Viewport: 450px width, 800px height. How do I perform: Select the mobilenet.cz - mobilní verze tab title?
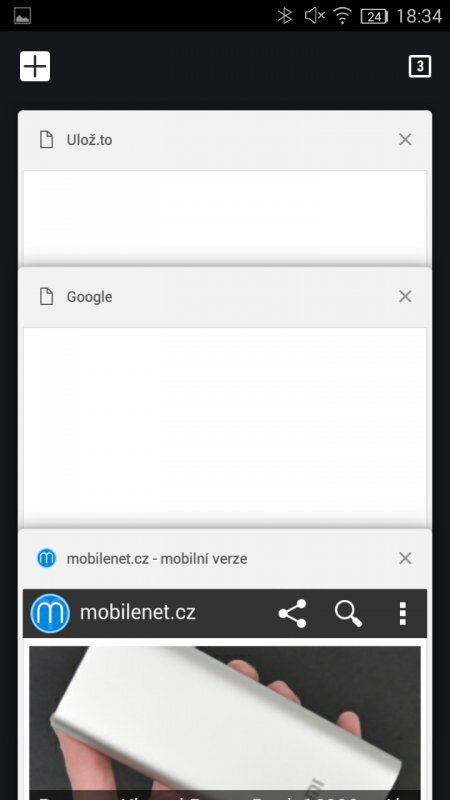point(157,559)
